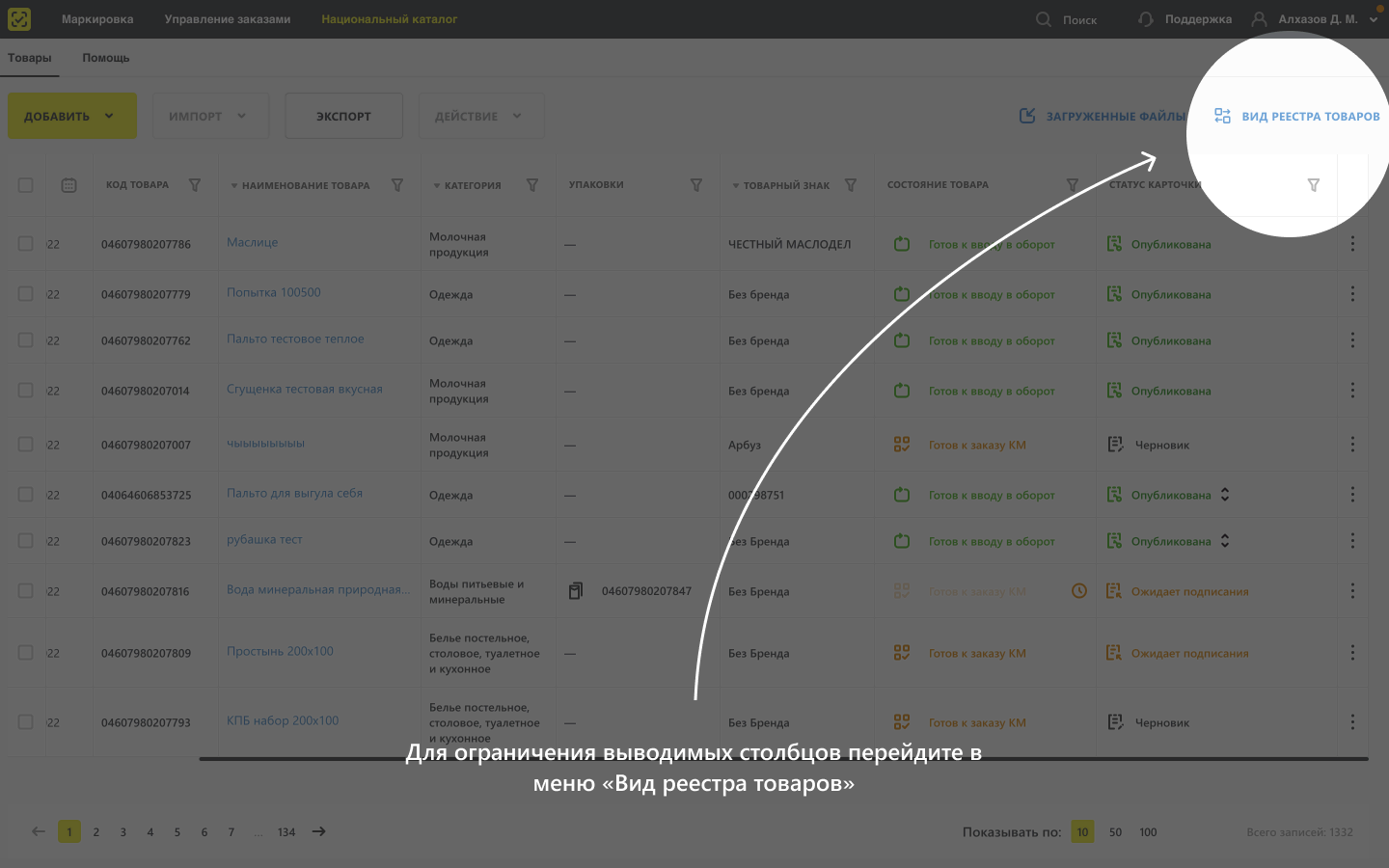Check the чыыыыыыыыы row checkbox
This screenshot has height=868, width=1389.
tap(26, 445)
